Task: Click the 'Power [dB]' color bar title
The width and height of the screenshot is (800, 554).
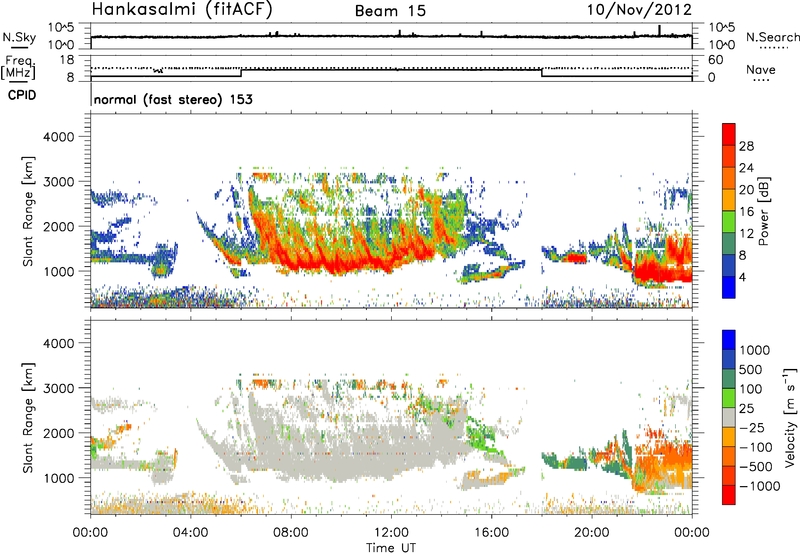Action: pos(764,211)
